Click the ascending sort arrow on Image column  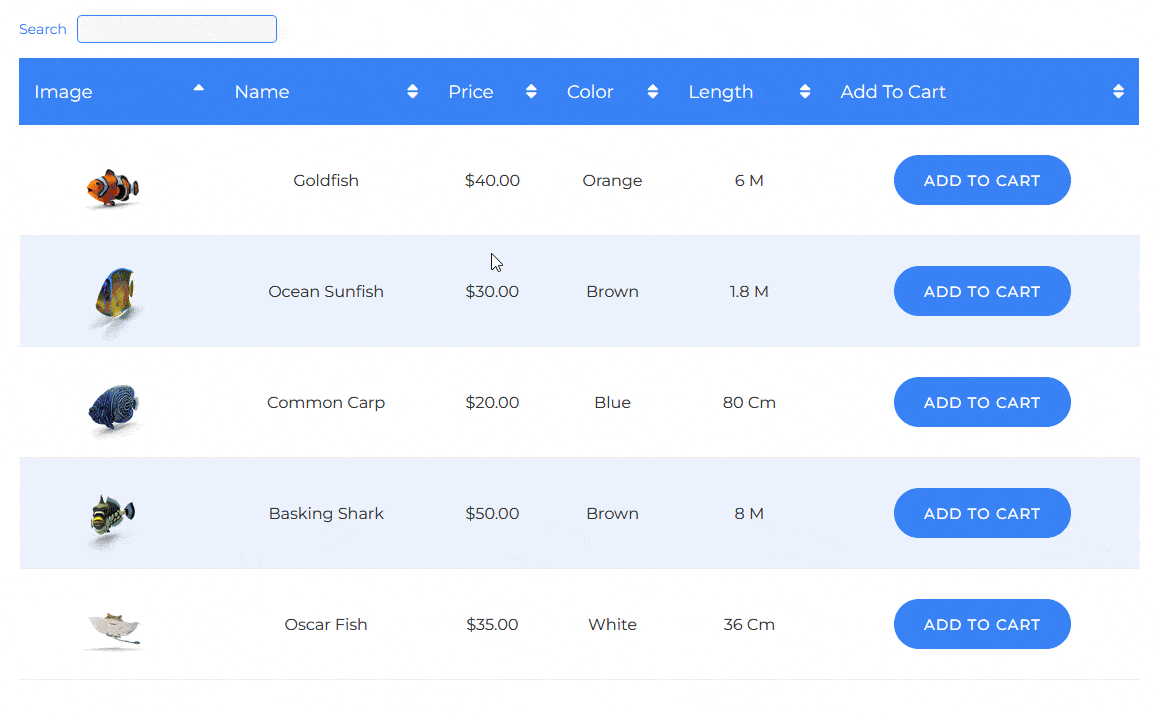pos(198,89)
